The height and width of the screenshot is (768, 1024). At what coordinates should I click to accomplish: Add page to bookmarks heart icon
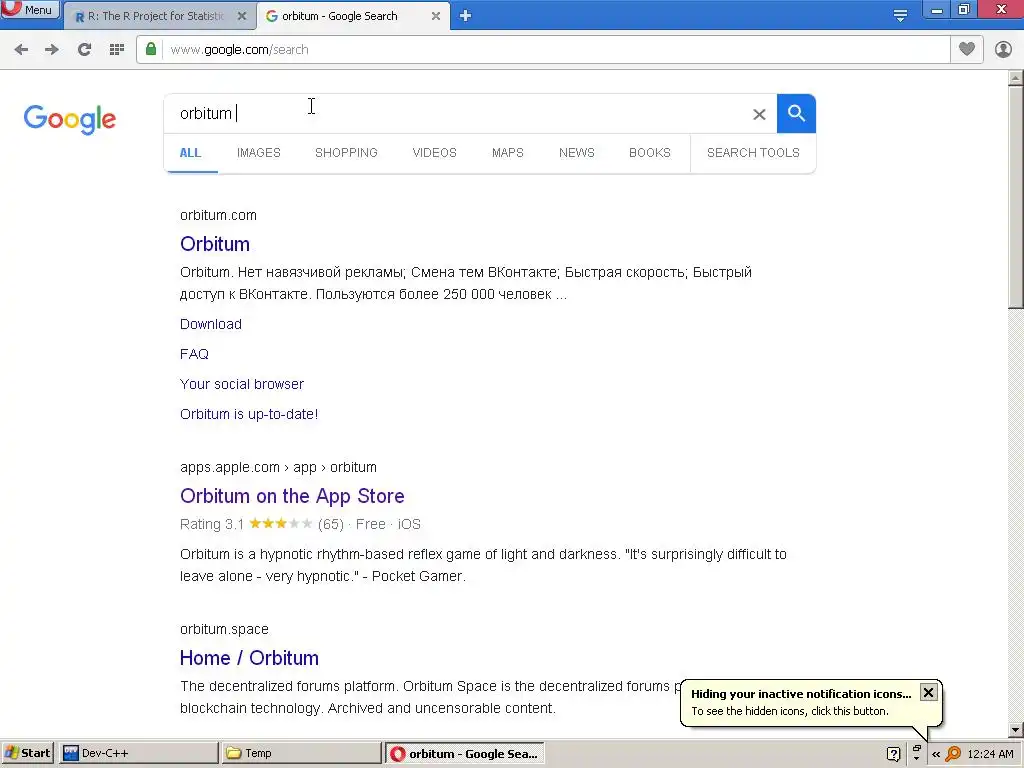coord(967,49)
